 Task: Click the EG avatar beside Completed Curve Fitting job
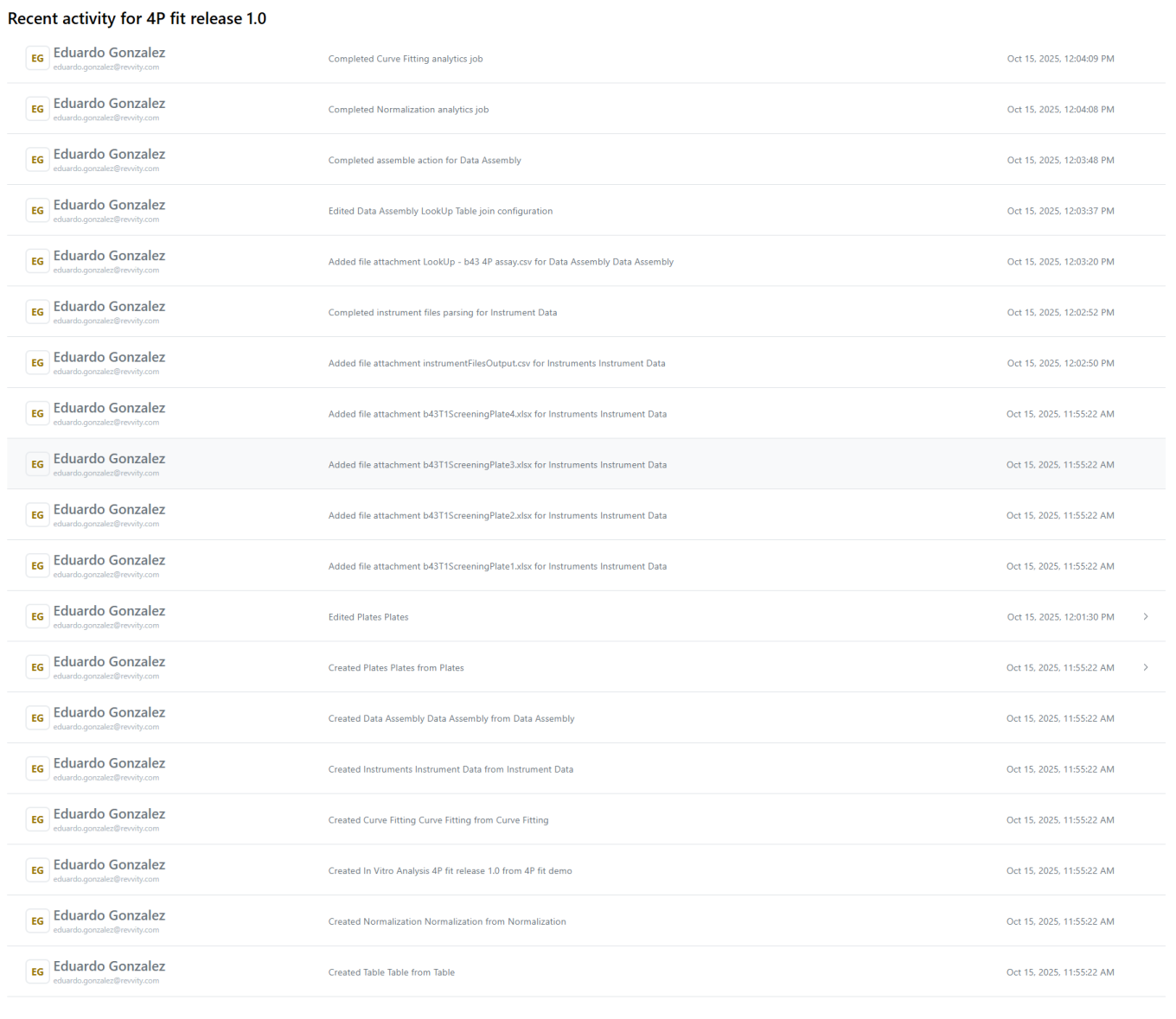tap(37, 59)
